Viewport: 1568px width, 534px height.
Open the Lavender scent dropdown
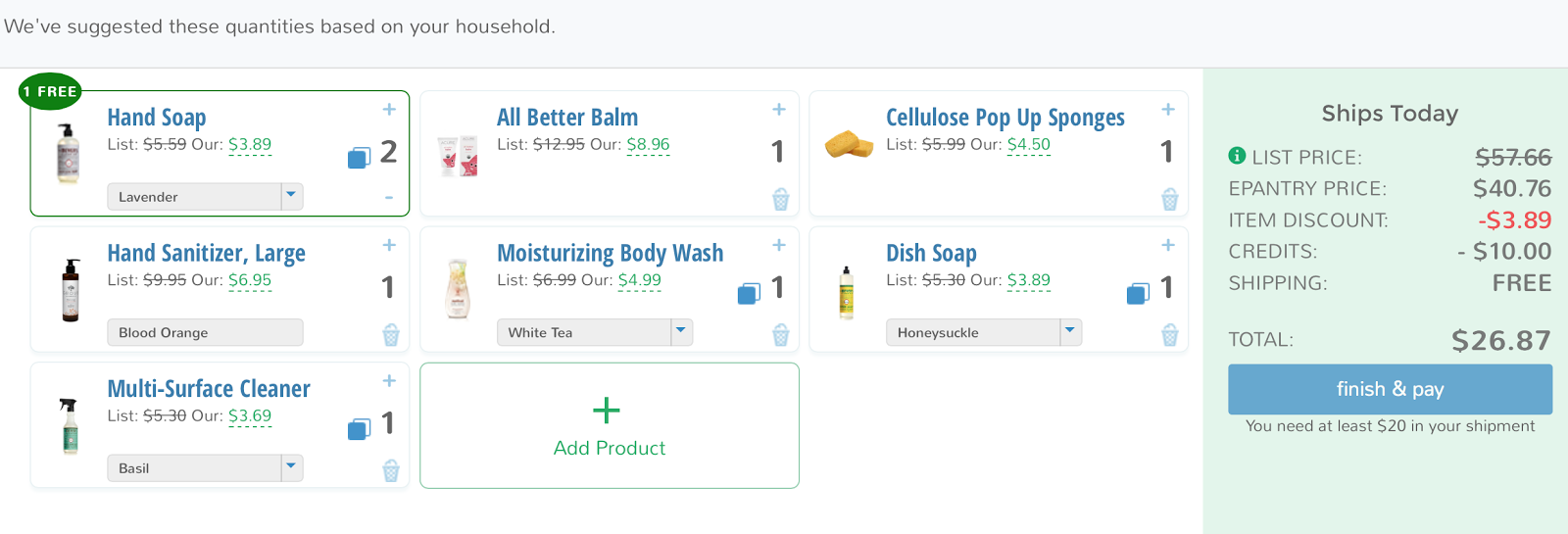[x=291, y=196]
